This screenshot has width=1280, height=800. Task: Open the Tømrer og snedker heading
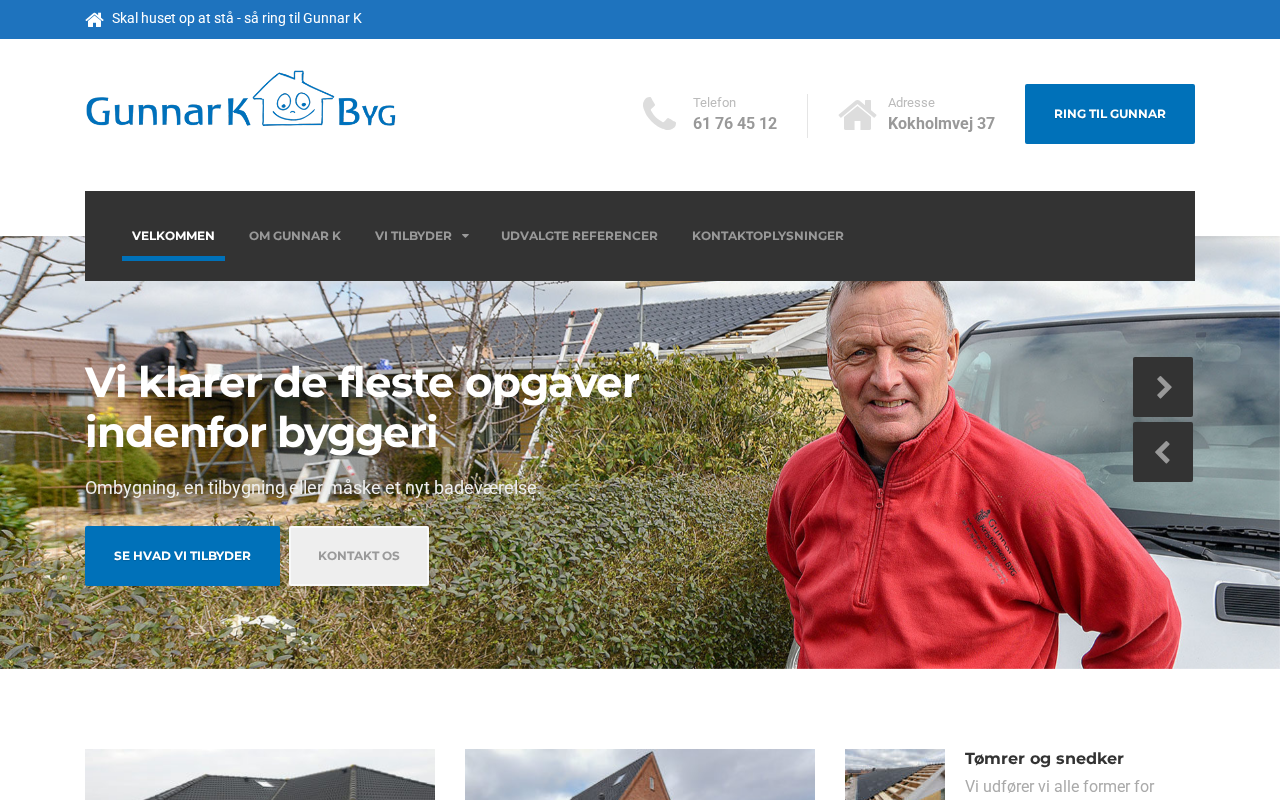click(1044, 759)
